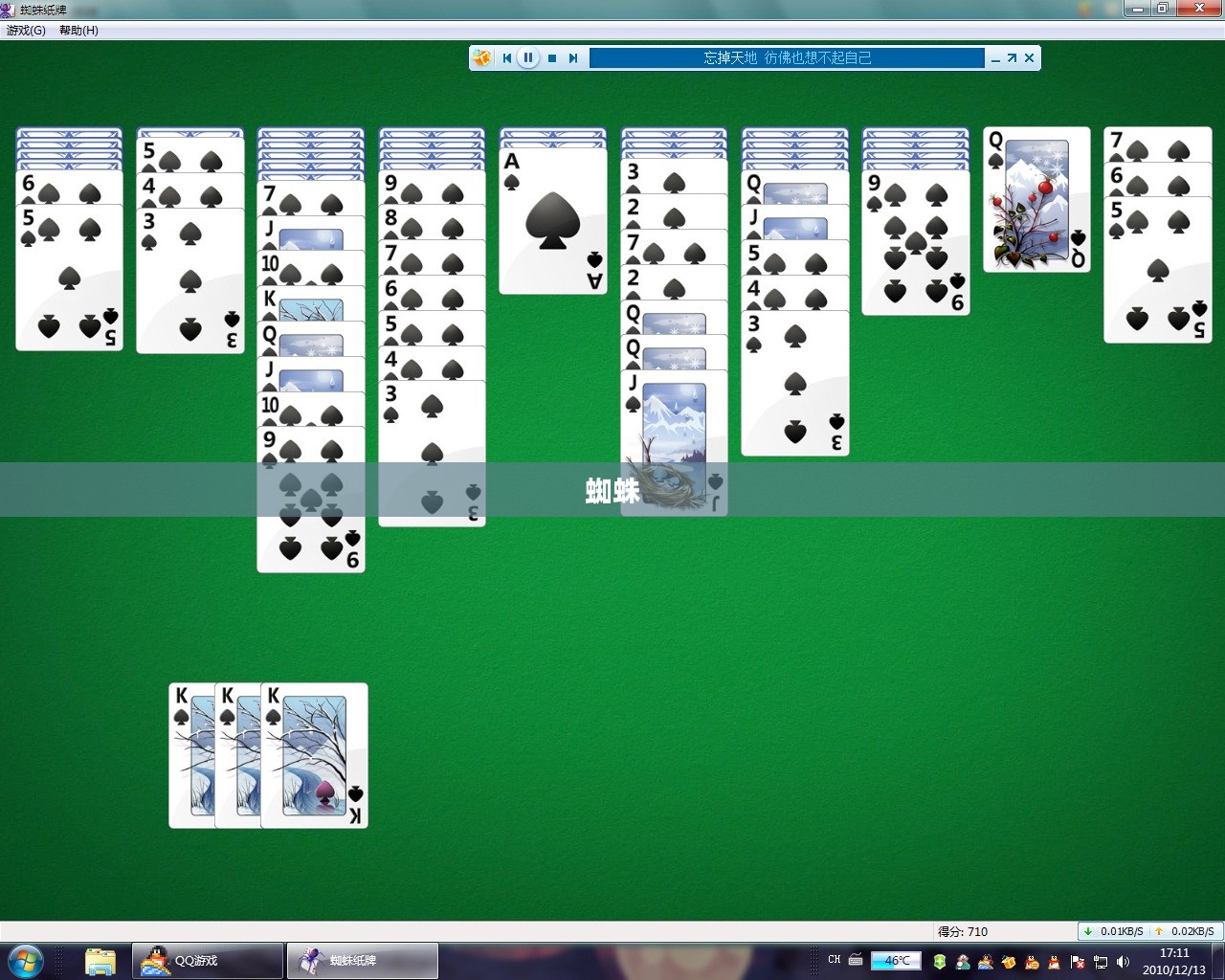Select the 9 of spades in eighth column
The image size is (1225, 980).
(916, 242)
